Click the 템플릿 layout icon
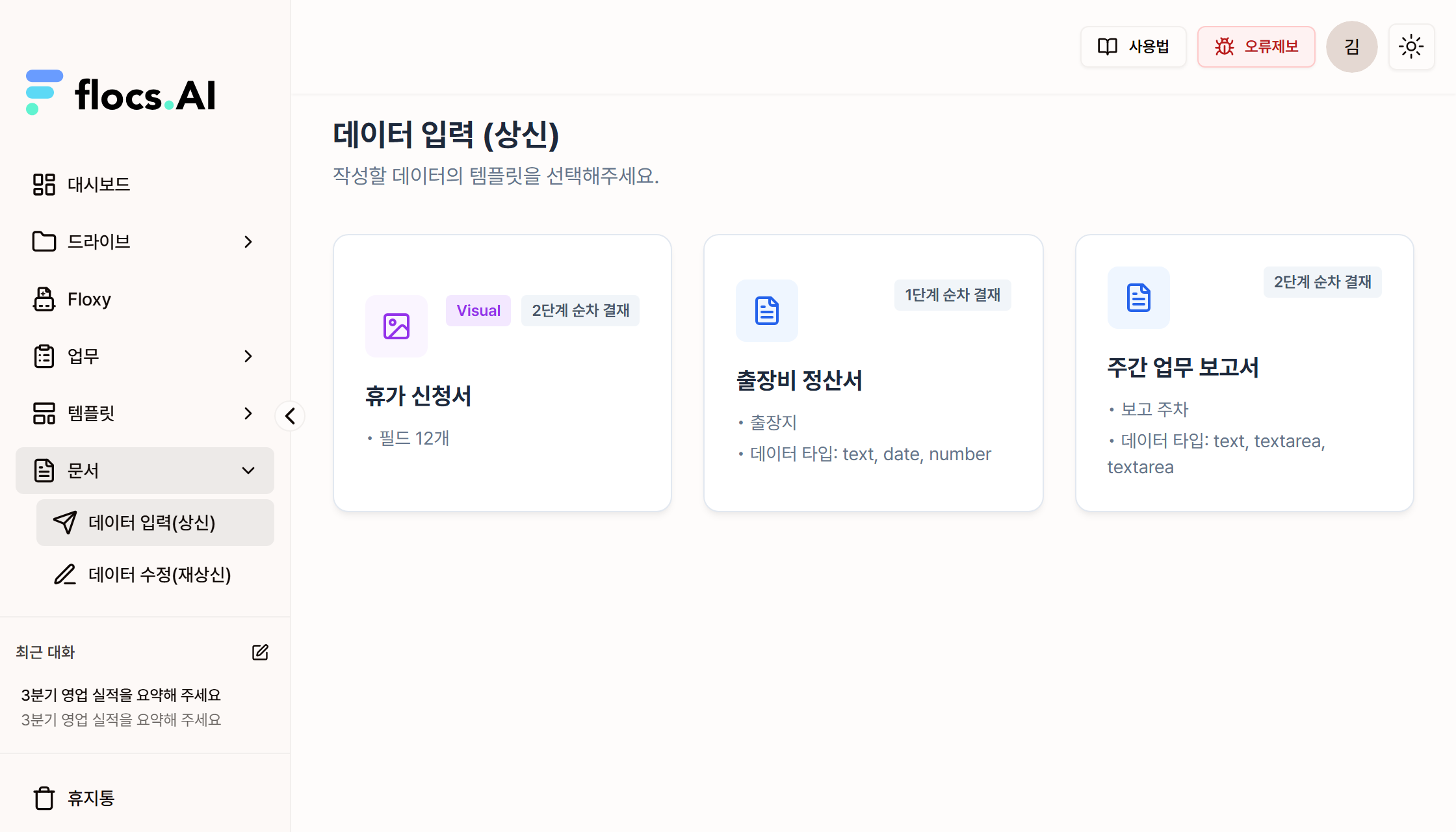The height and width of the screenshot is (832, 1456). click(x=44, y=413)
